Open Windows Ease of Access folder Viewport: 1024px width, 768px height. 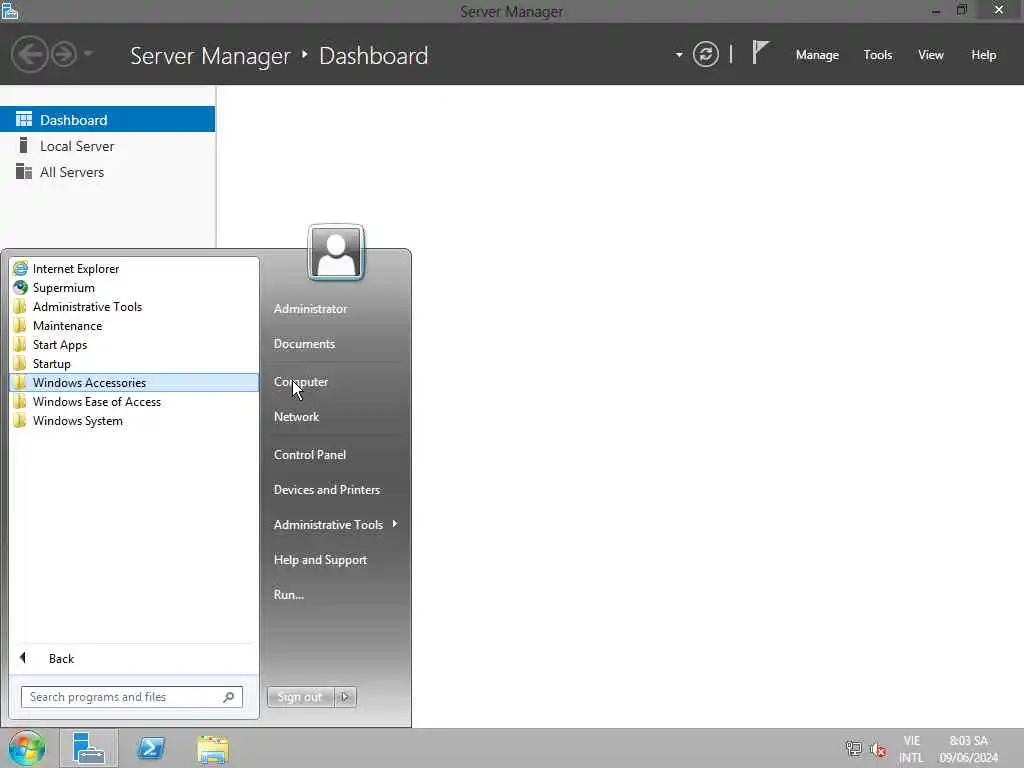point(134,401)
